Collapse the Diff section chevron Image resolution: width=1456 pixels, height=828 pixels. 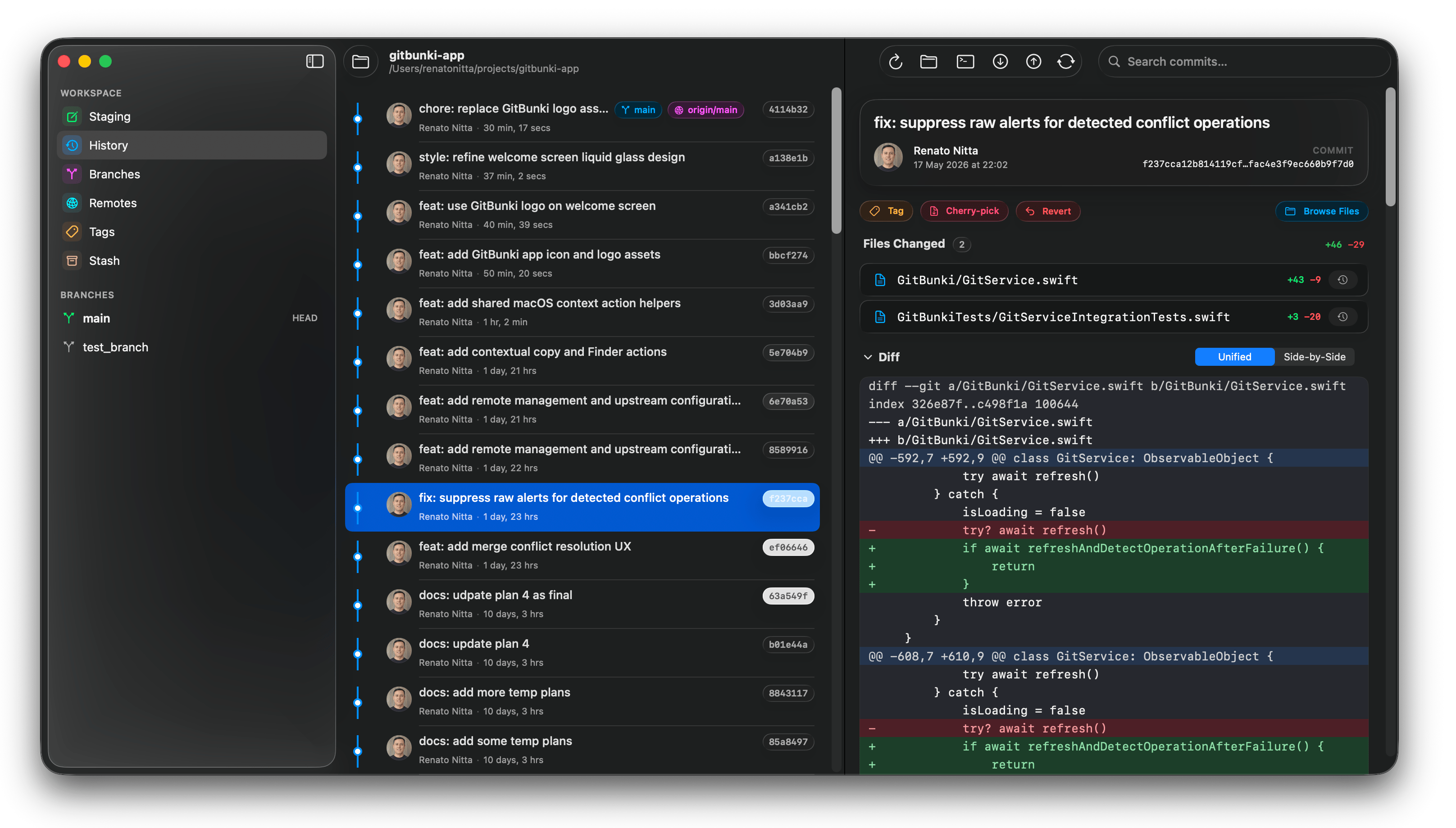click(868, 357)
